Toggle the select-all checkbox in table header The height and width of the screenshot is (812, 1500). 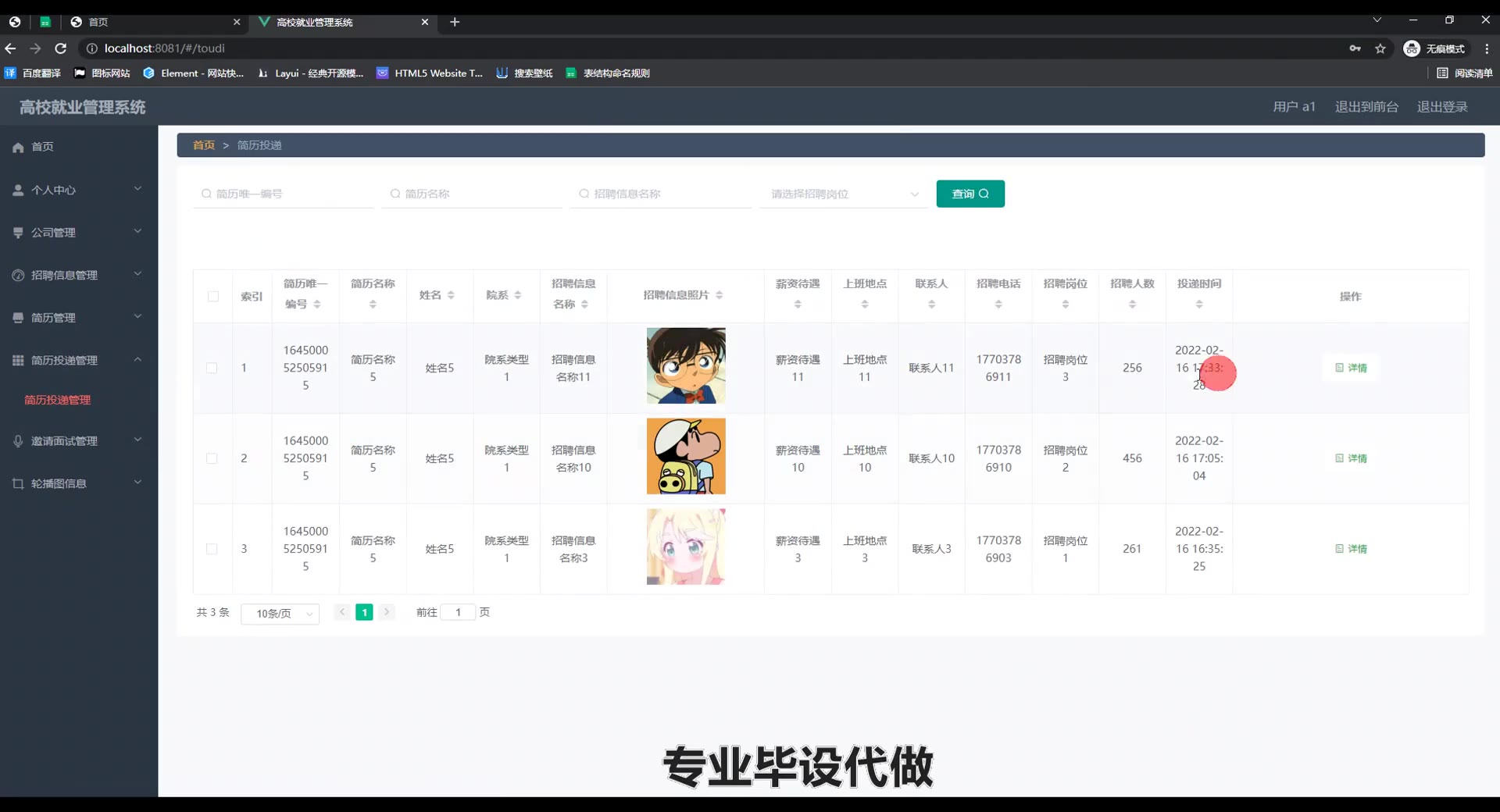pyautogui.click(x=213, y=297)
